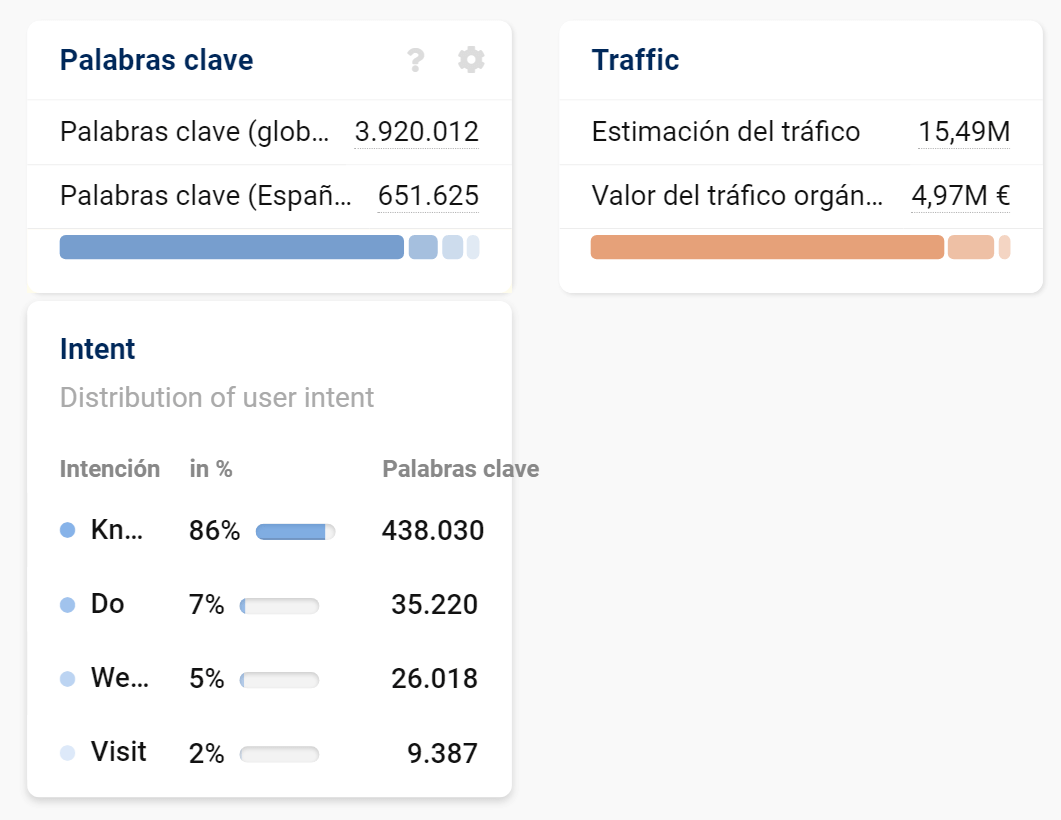
Task: Open the Palabras clave settings gear
Action: (471, 60)
